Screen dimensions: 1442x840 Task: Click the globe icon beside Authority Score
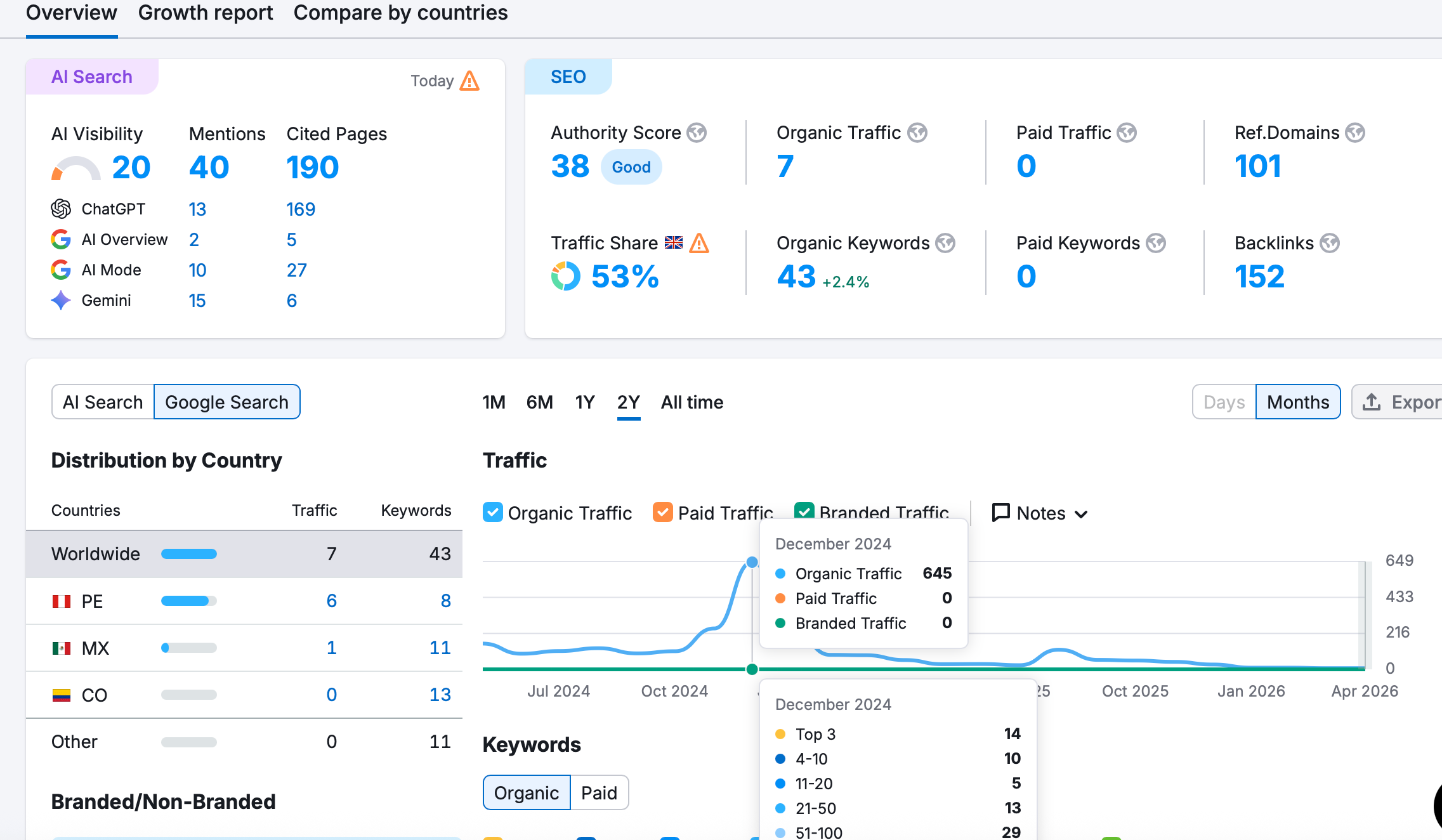point(697,133)
